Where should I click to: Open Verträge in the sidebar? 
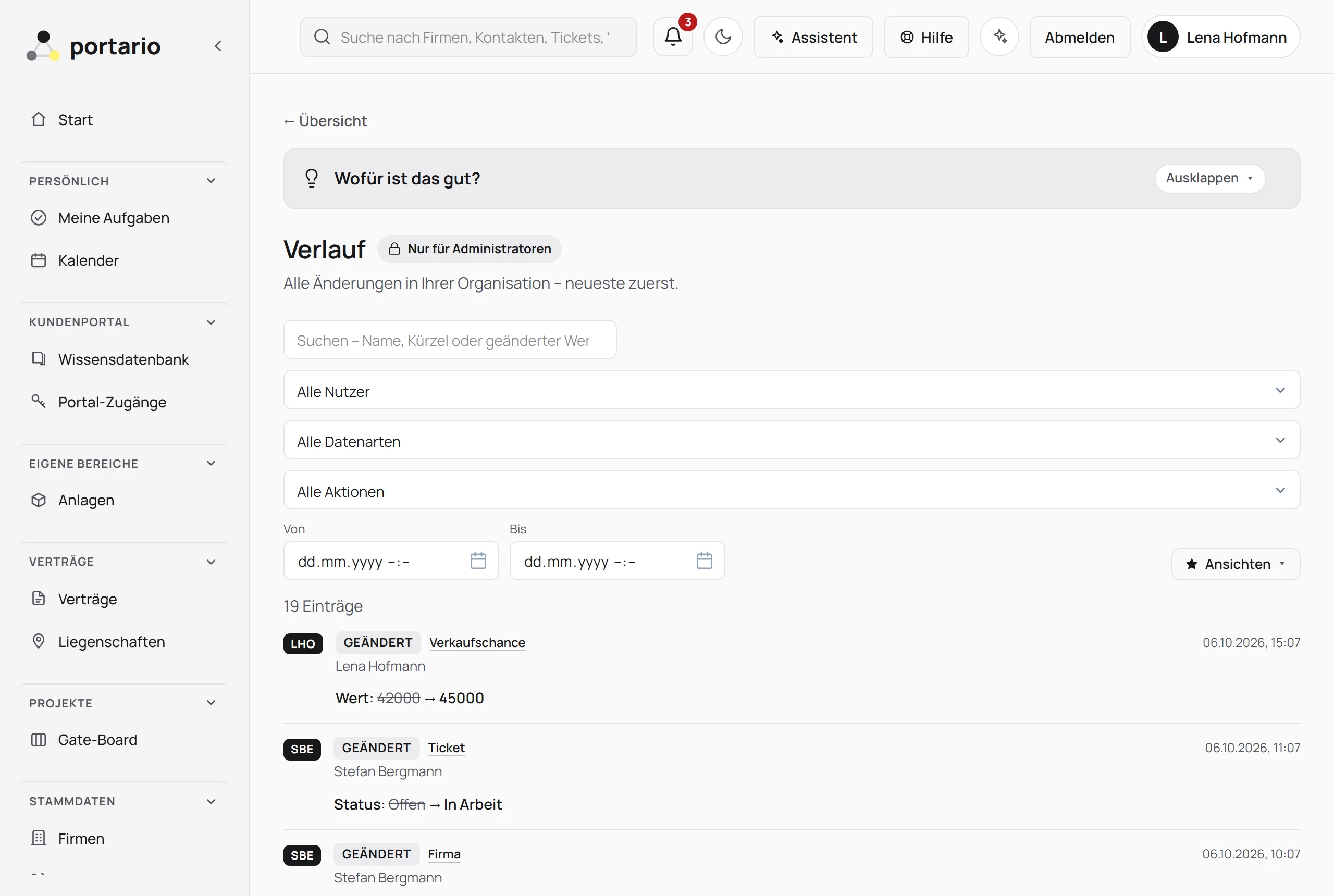click(x=124, y=599)
